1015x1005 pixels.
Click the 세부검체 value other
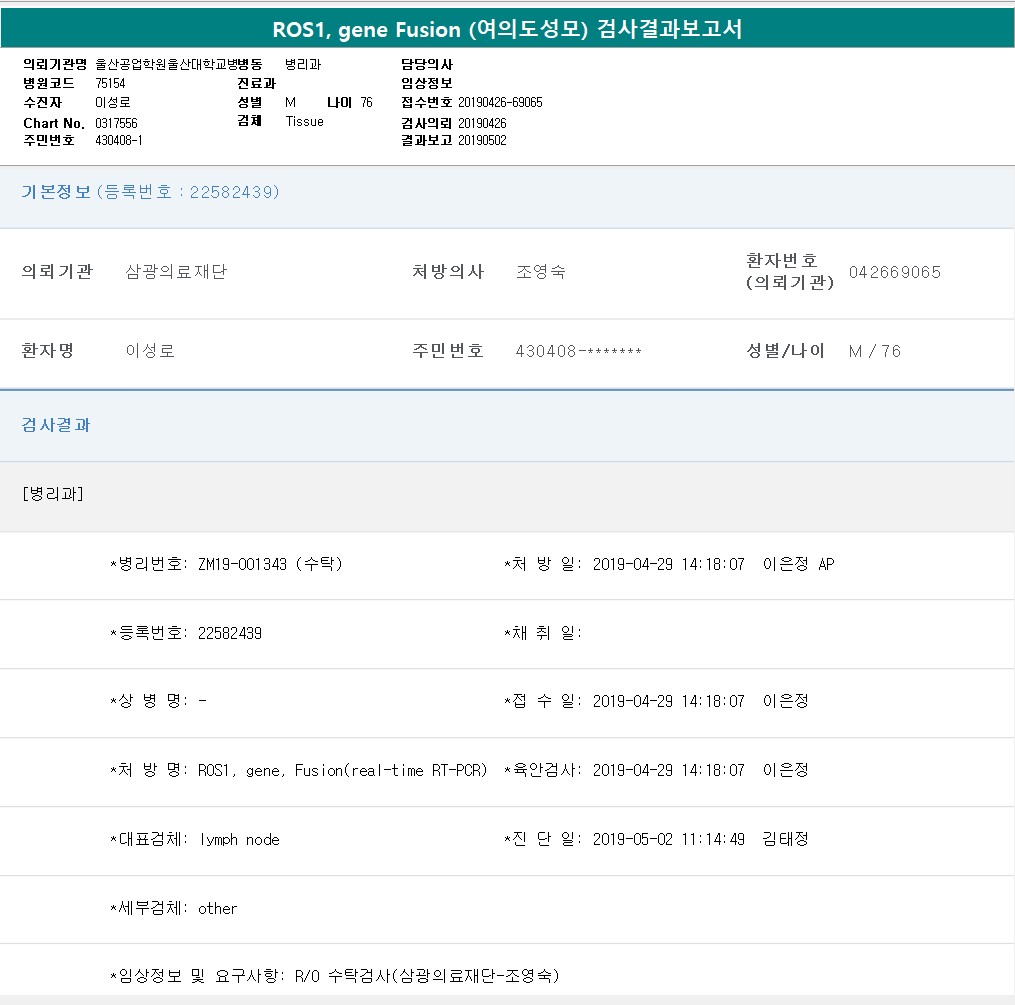(x=217, y=908)
